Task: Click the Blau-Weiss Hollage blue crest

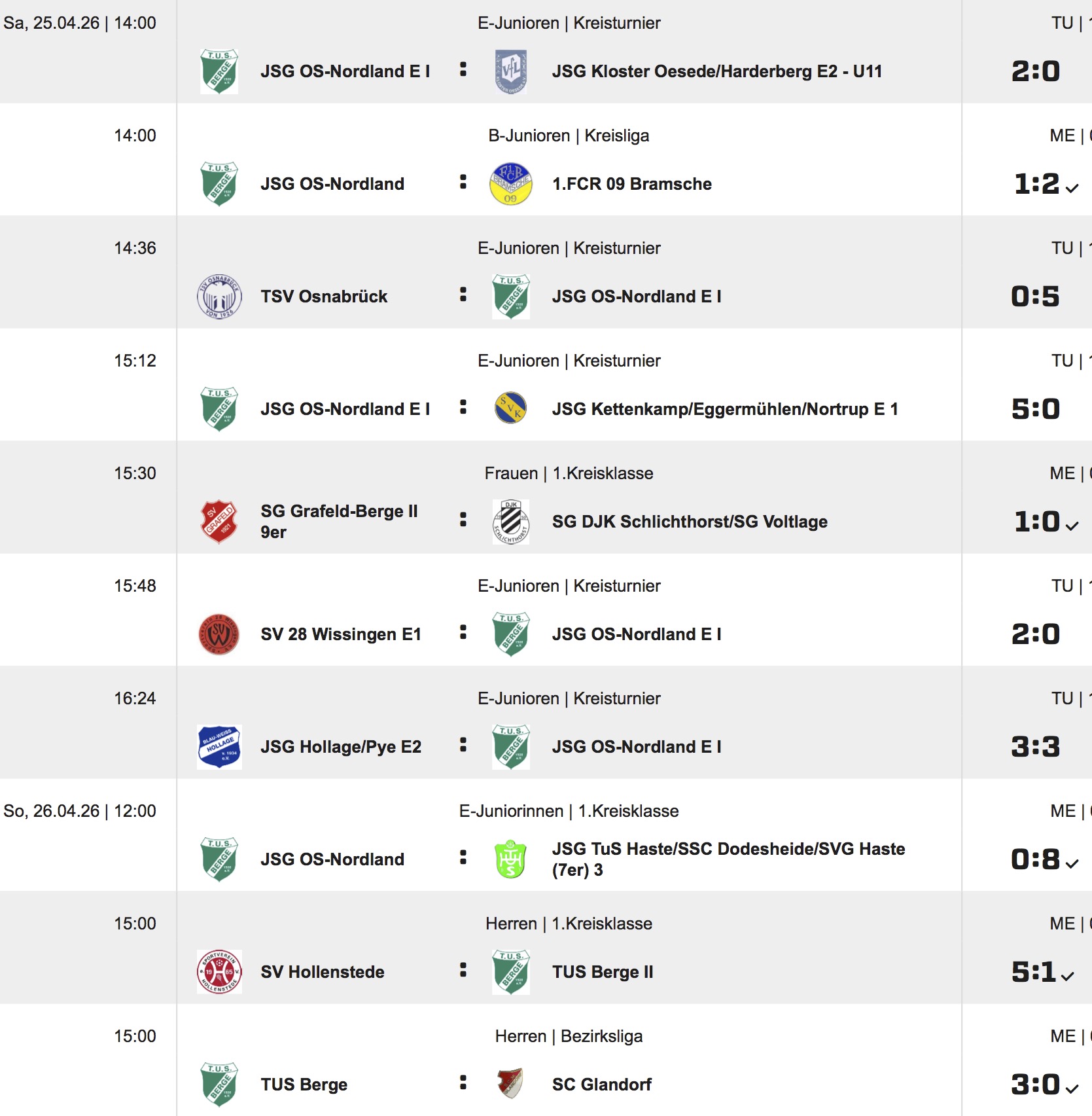Action: 219,747
